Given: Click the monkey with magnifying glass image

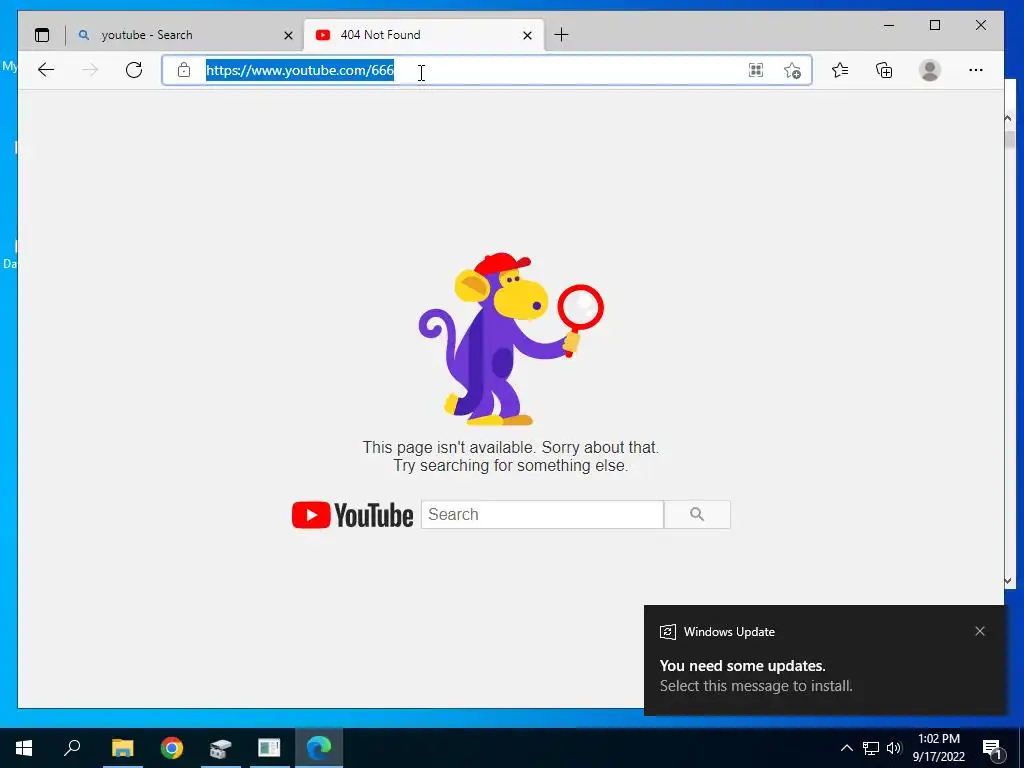Looking at the screenshot, I should 511,339.
